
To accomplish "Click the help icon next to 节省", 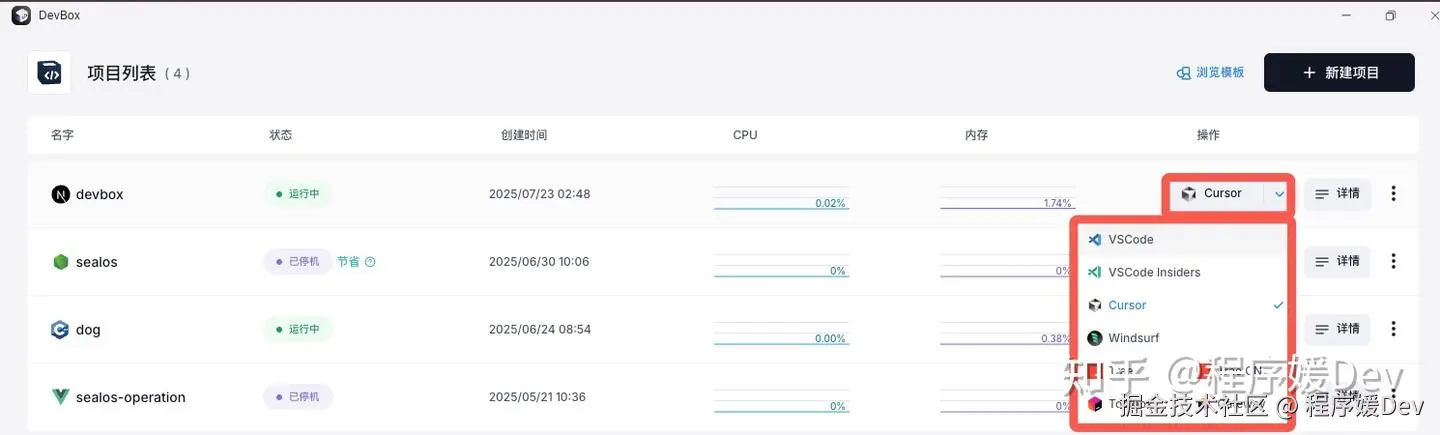I will click(x=370, y=262).
